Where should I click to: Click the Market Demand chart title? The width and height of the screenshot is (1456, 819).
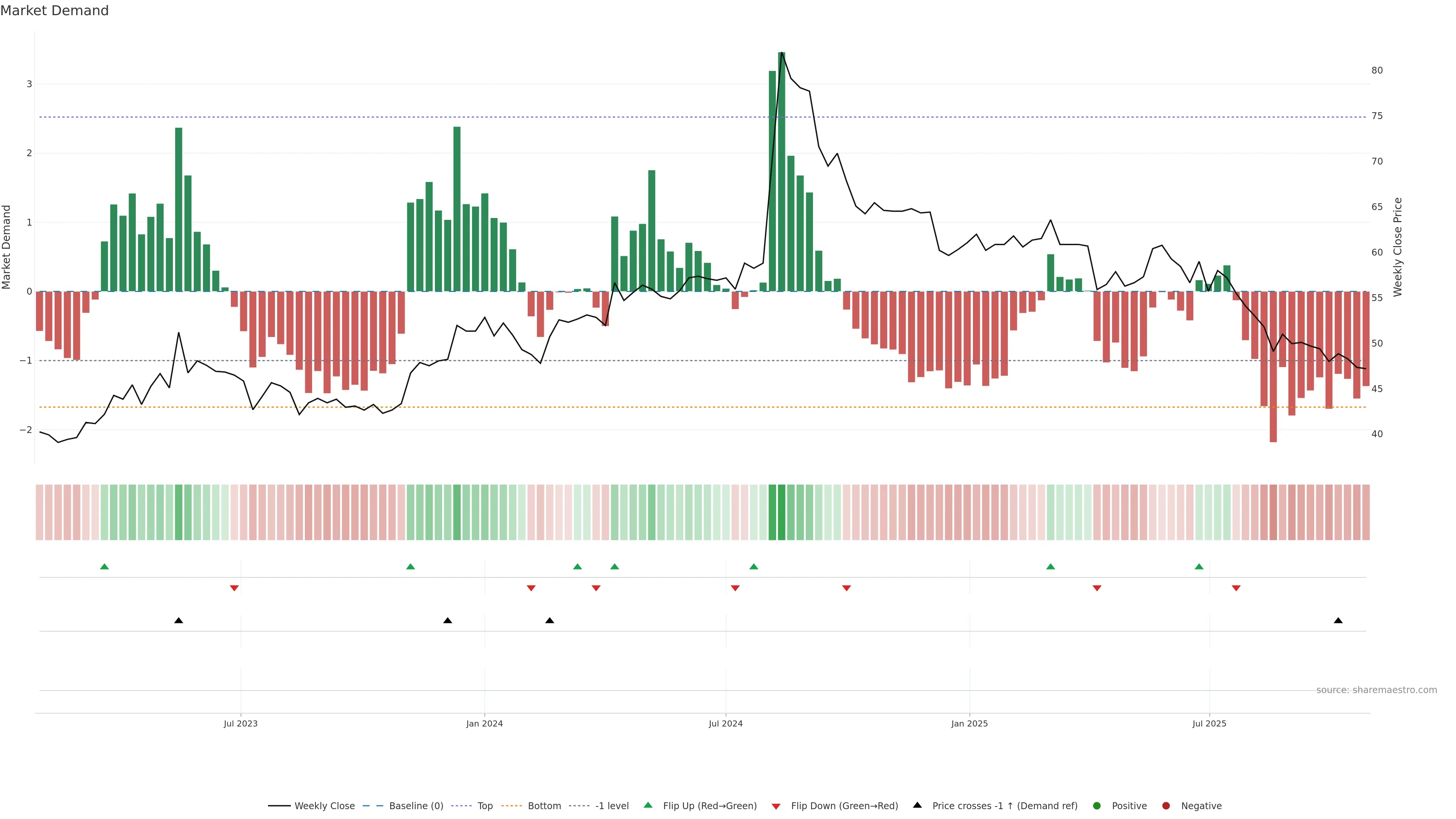(x=54, y=11)
